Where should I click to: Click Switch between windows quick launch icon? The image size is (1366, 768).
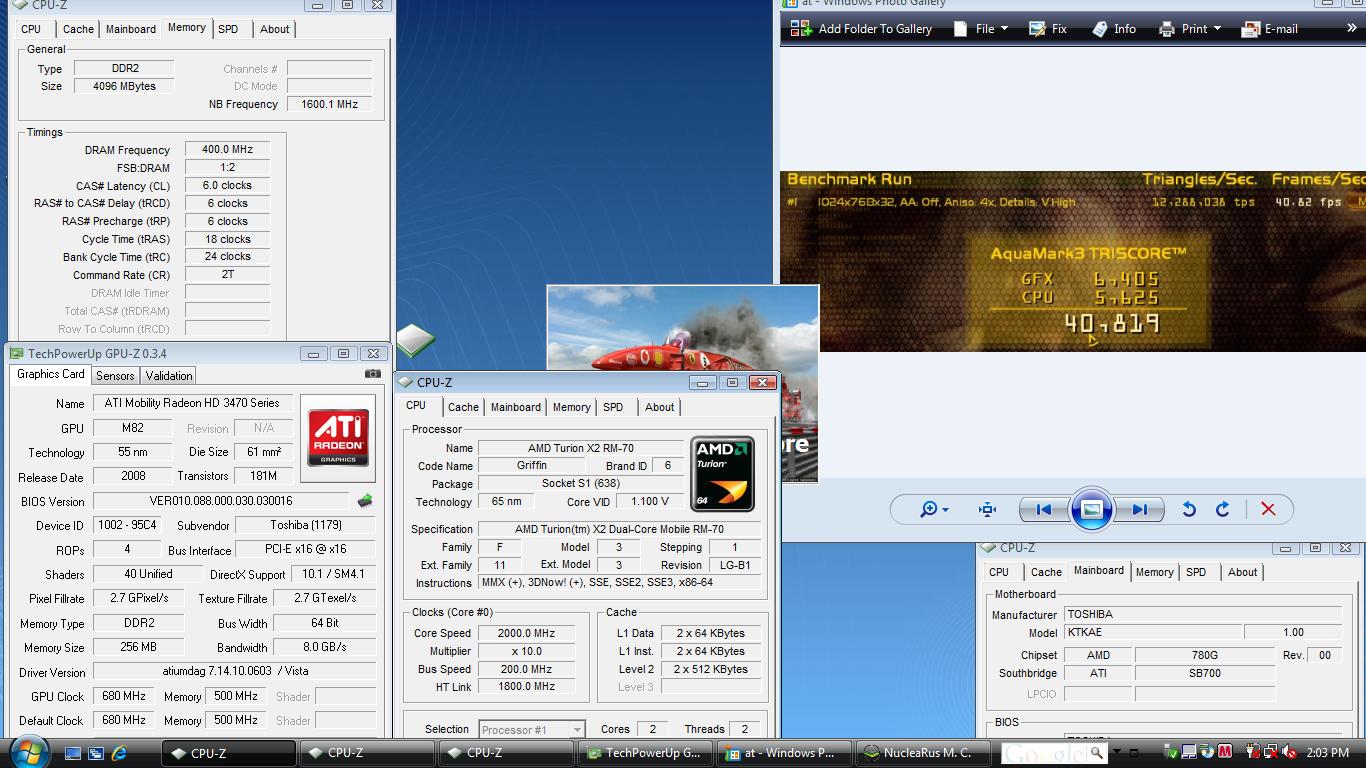96,753
